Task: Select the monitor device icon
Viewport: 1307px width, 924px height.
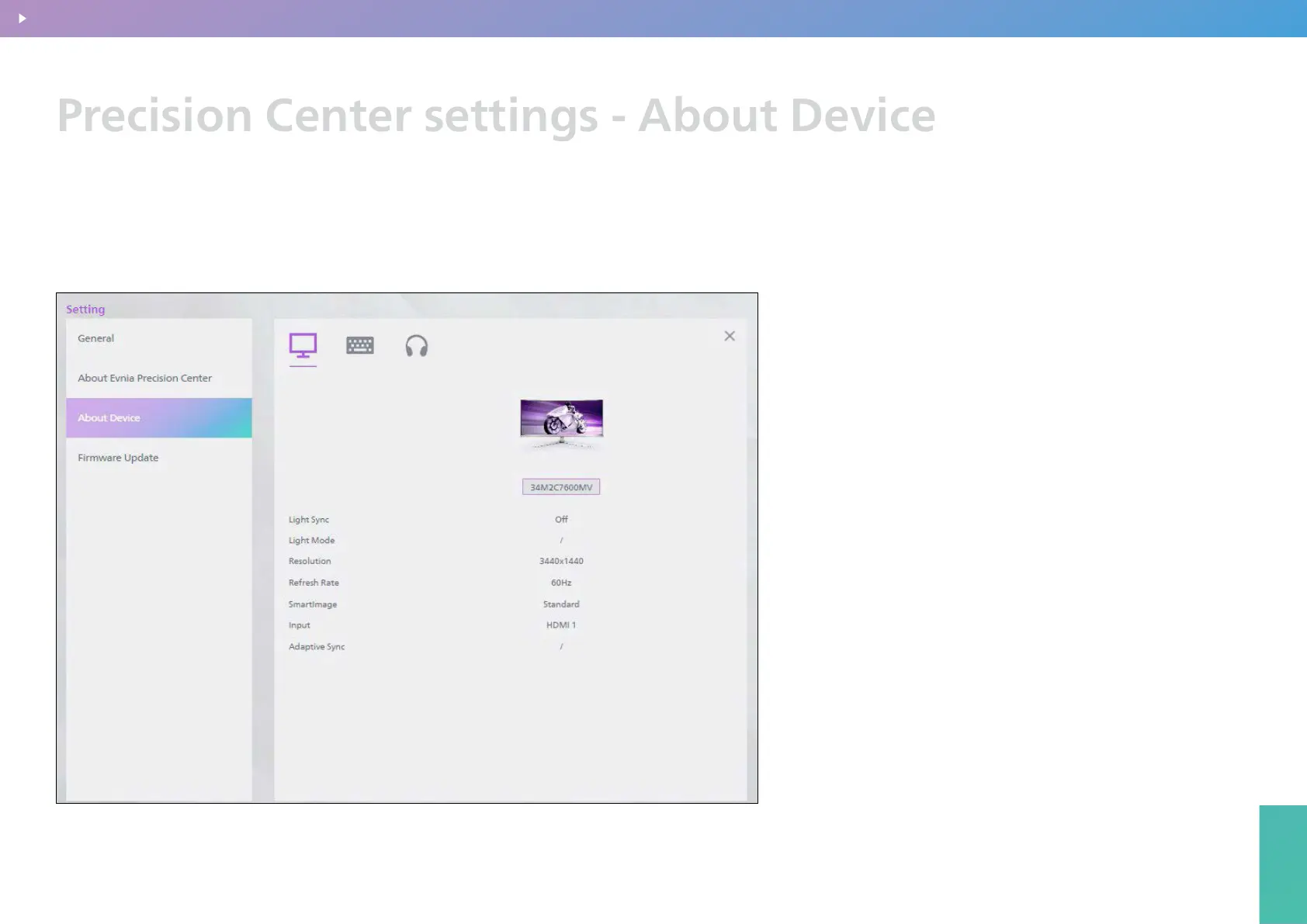Action: tap(303, 346)
